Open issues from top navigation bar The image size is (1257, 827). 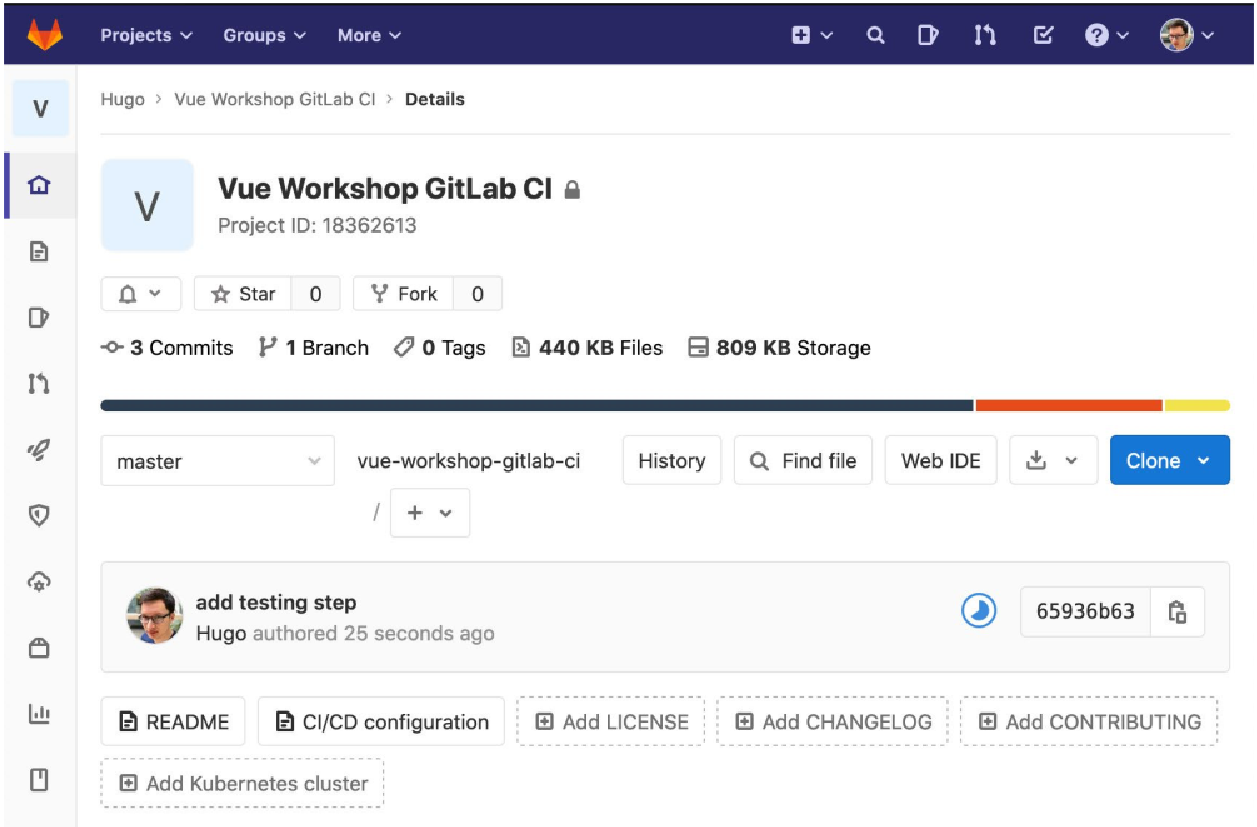coord(929,35)
